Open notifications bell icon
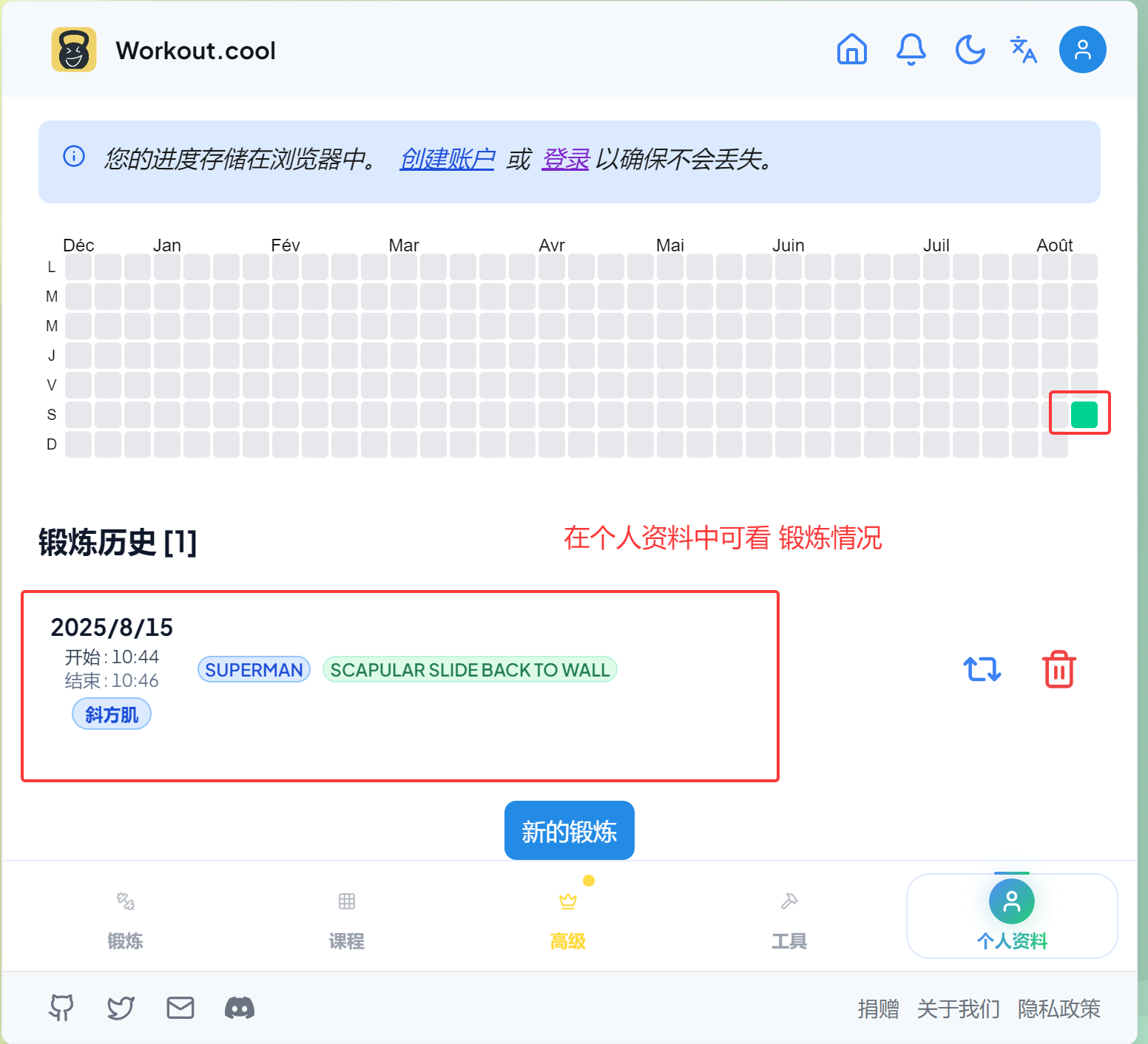Viewport: 1148px width, 1044px height. coord(911,50)
